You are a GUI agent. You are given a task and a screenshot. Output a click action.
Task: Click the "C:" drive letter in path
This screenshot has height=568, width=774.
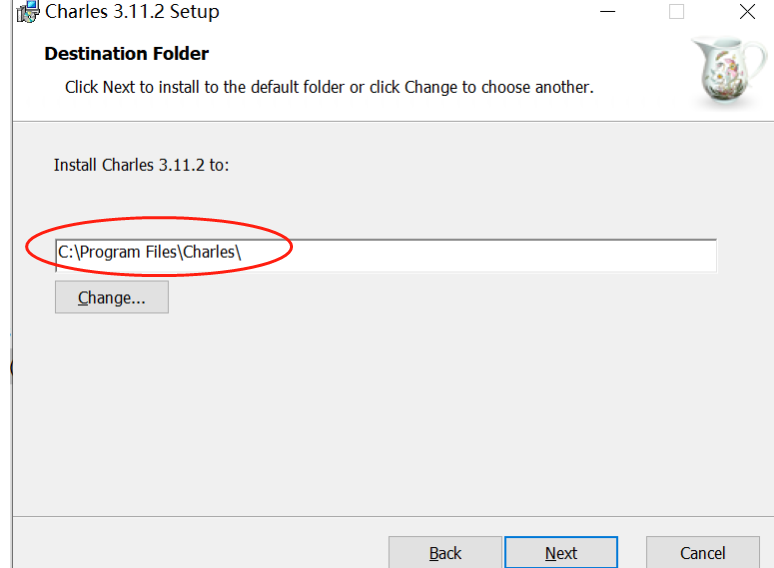point(65,254)
